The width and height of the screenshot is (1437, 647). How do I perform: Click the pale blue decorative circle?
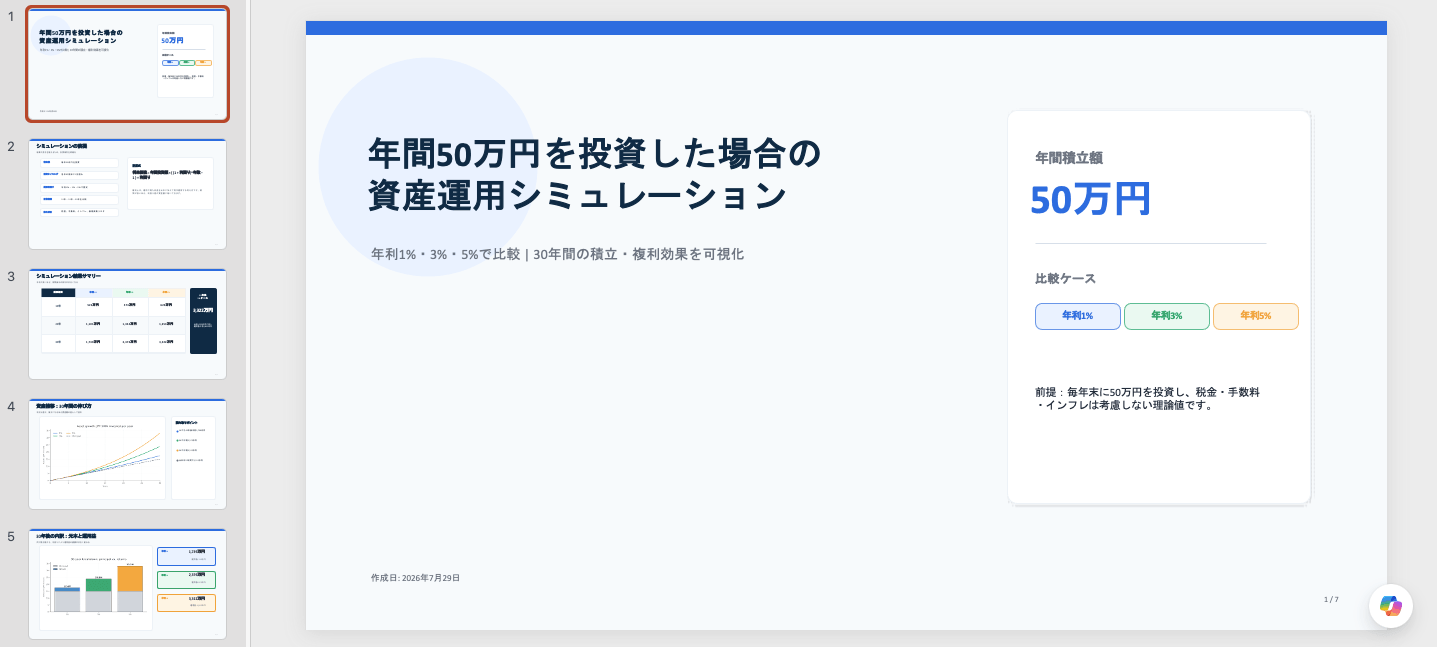pyautogui.click(x=428, y=167)
